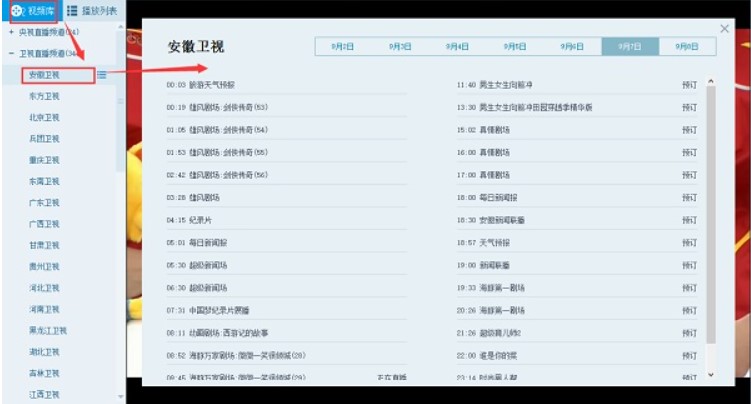View the schedule for 9月4日

457,46
